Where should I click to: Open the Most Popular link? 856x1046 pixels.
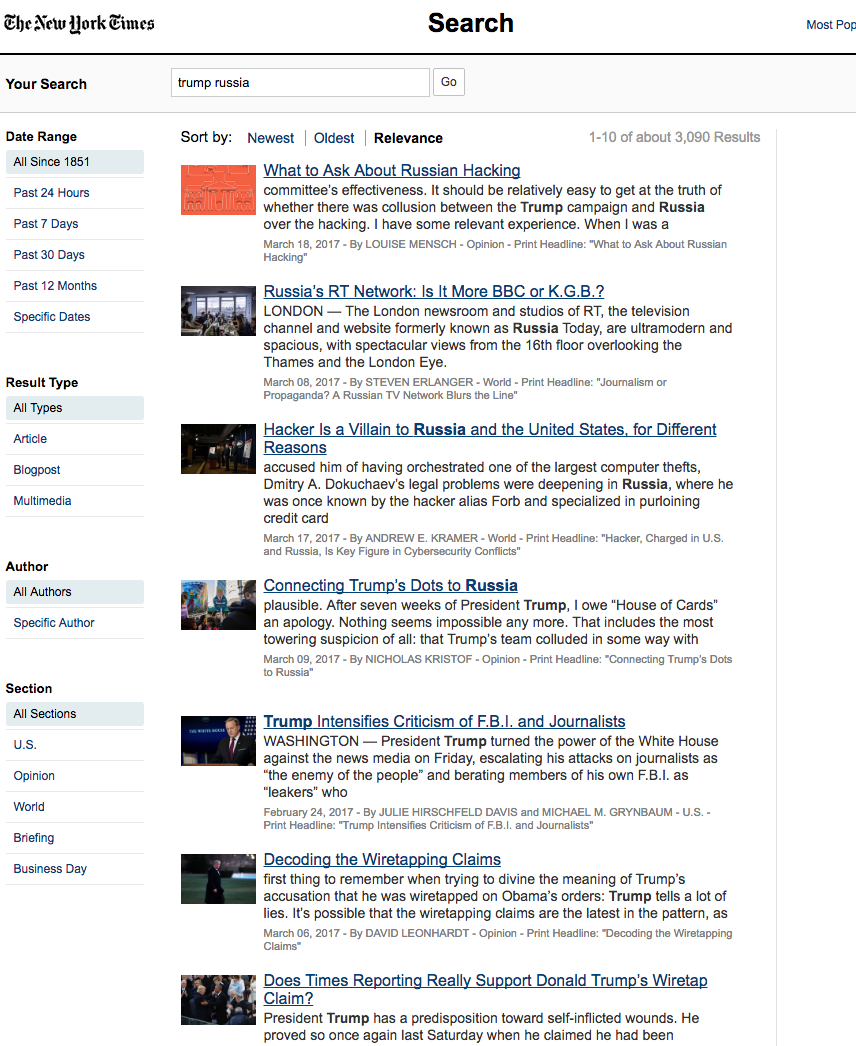[x=831, y=25]
